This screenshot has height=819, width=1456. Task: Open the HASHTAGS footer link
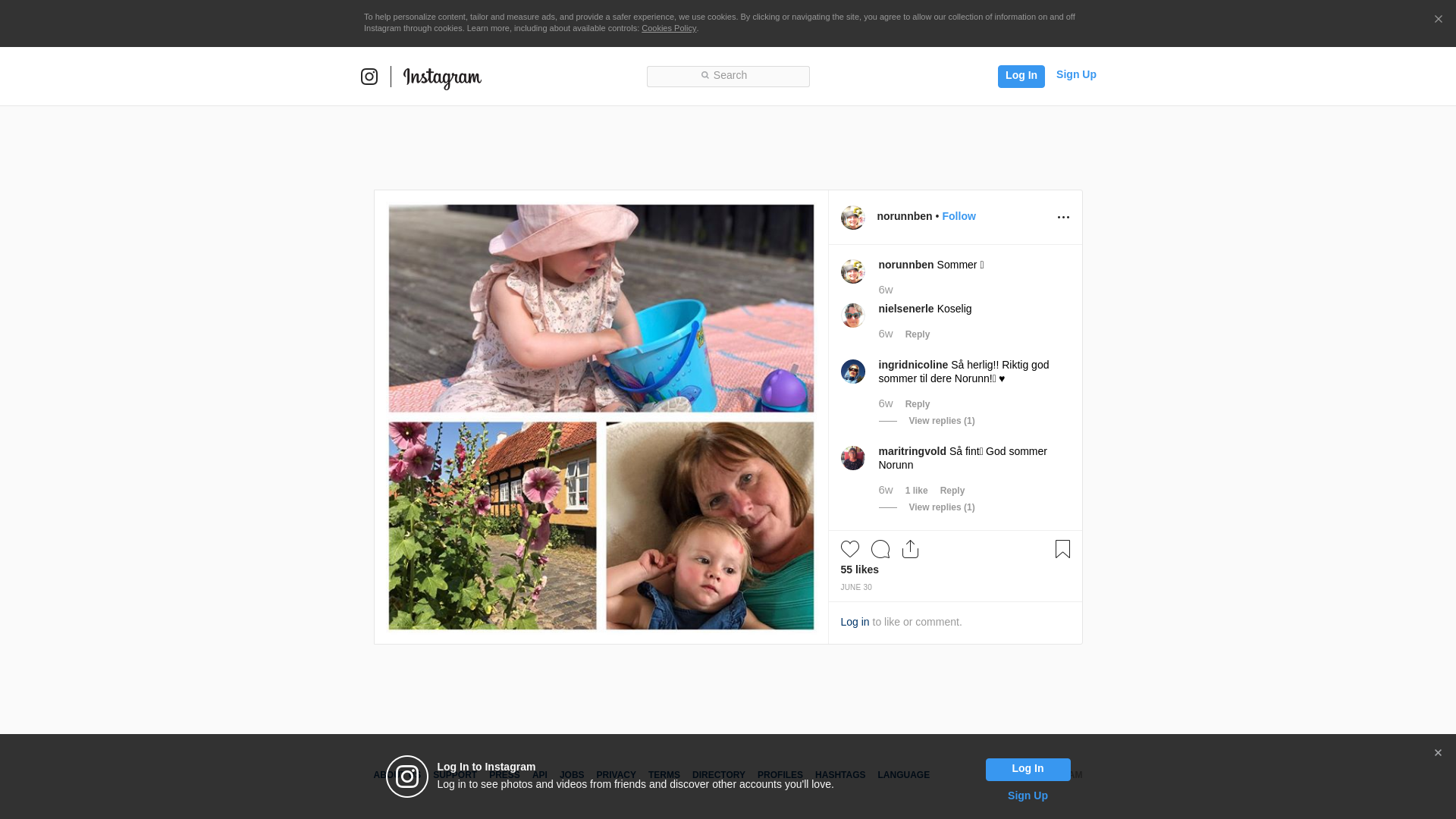pos(840,775)
